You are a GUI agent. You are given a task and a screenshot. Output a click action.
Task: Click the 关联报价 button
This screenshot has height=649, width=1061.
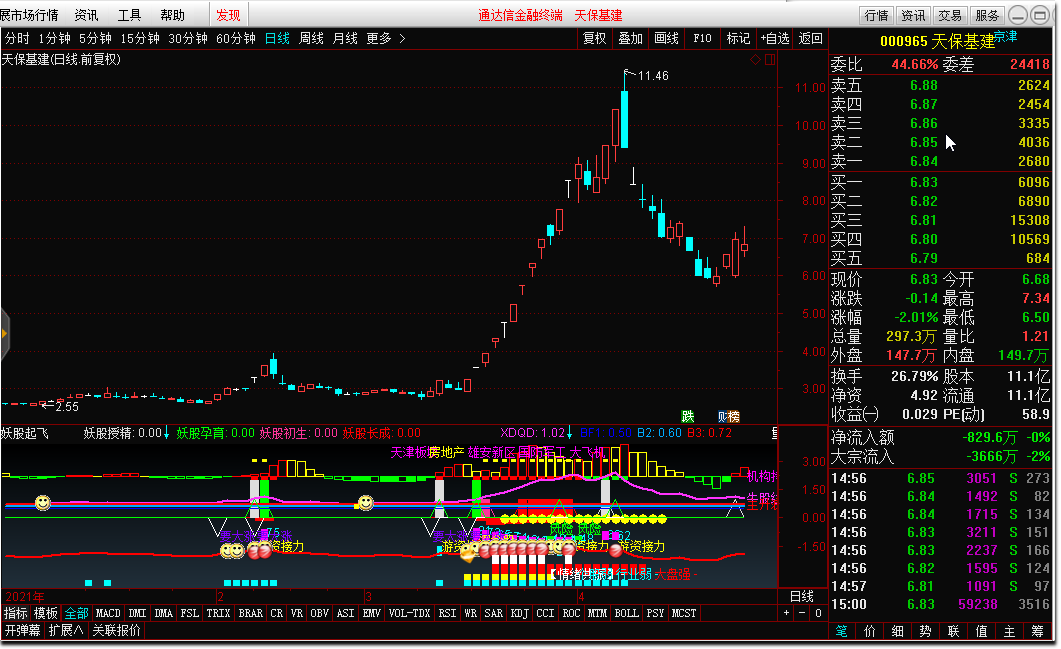coord(116,631)
